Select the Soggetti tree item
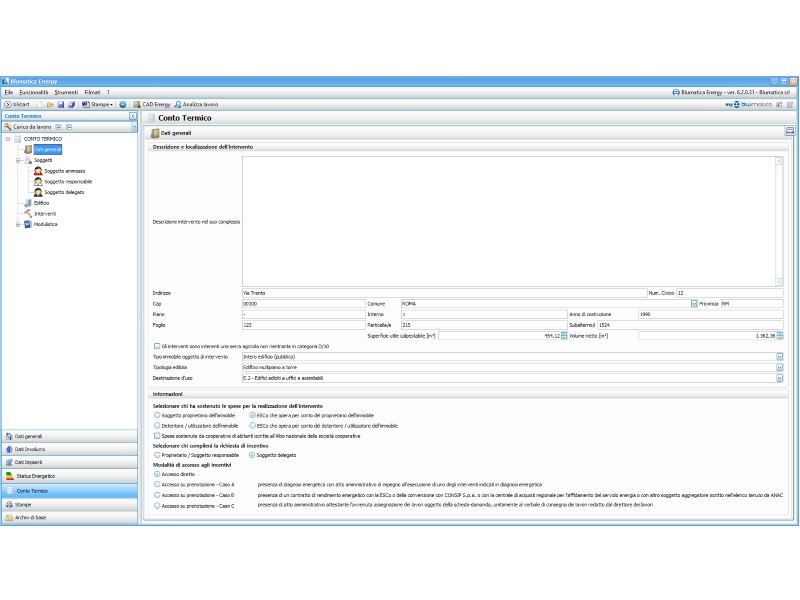The height and width of the screenshot is (600, 800). [43, 160]
